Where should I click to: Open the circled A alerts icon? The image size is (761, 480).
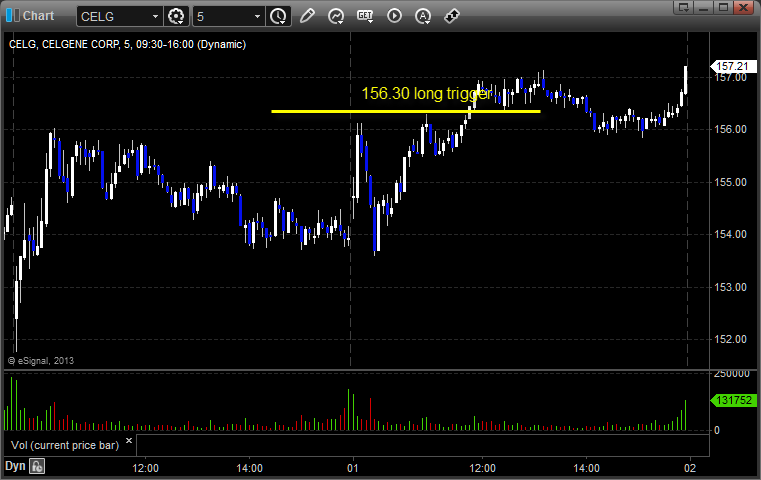tap(423, 16)
